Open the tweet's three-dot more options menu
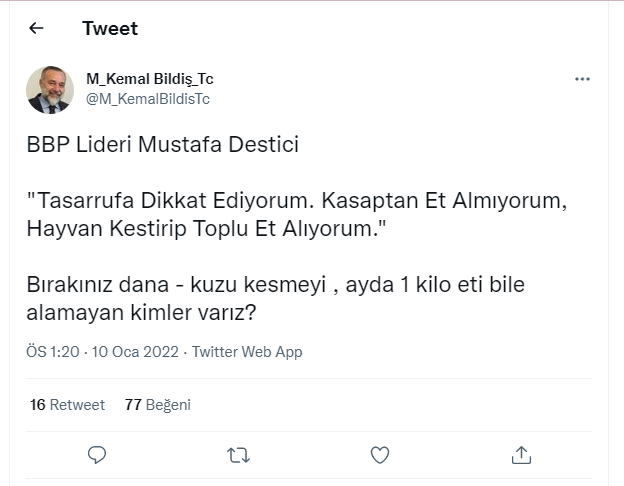624x486 pixels. [x=582, y=79]
